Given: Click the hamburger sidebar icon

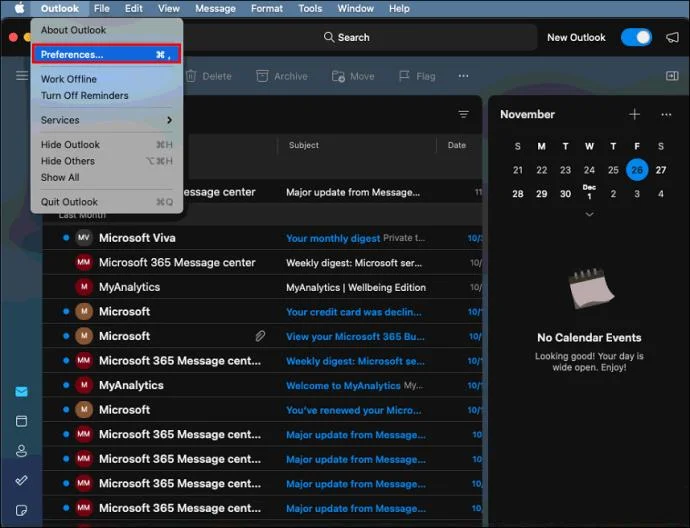Looking at the screenshot, I should (x=22, y=76).
